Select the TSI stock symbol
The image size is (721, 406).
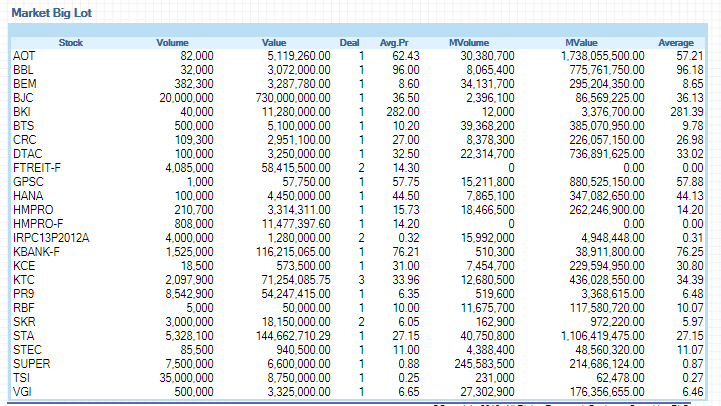tap(21, 378)
